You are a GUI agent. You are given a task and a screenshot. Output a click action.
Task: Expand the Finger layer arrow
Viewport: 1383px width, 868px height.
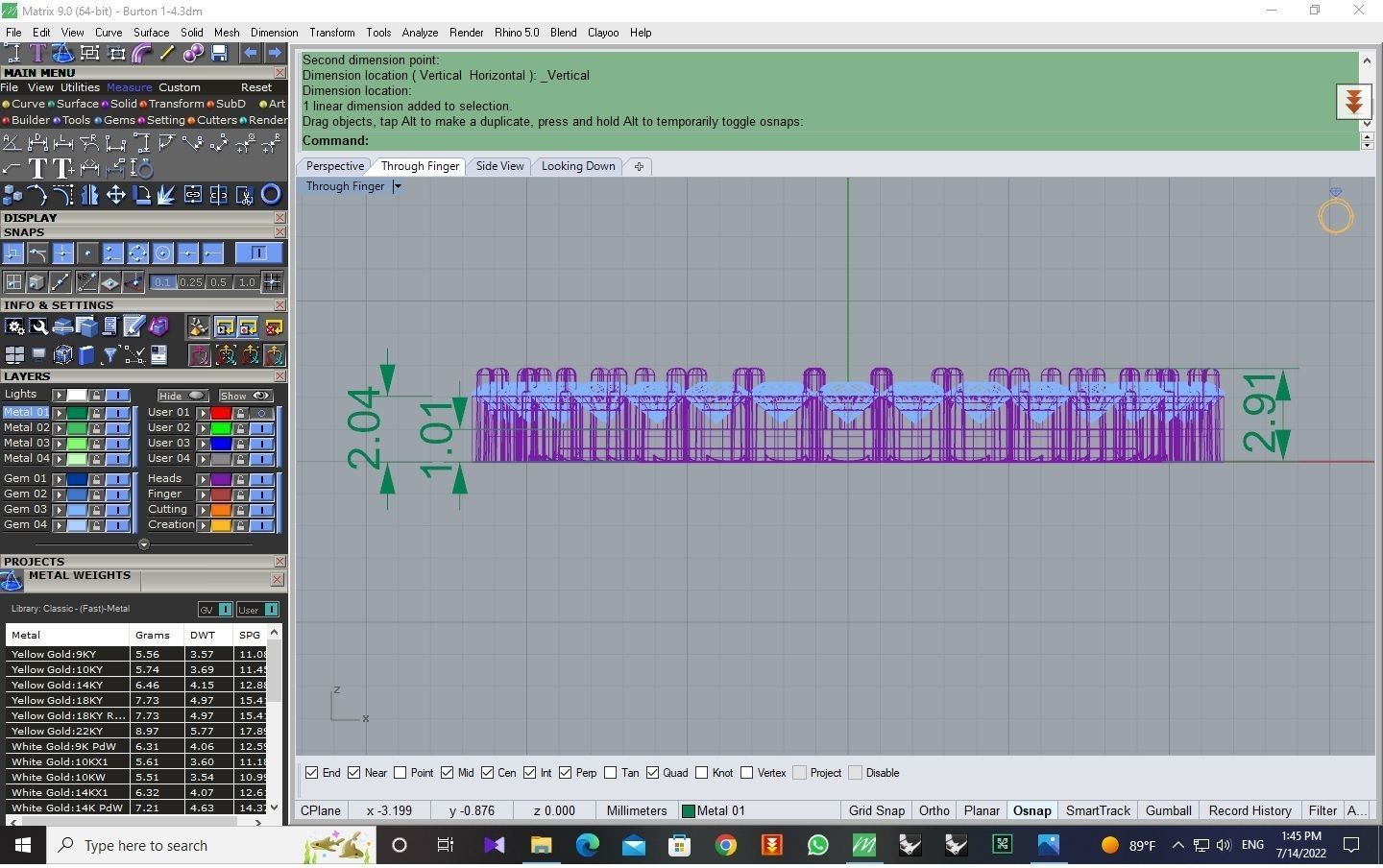coord(203,494)
